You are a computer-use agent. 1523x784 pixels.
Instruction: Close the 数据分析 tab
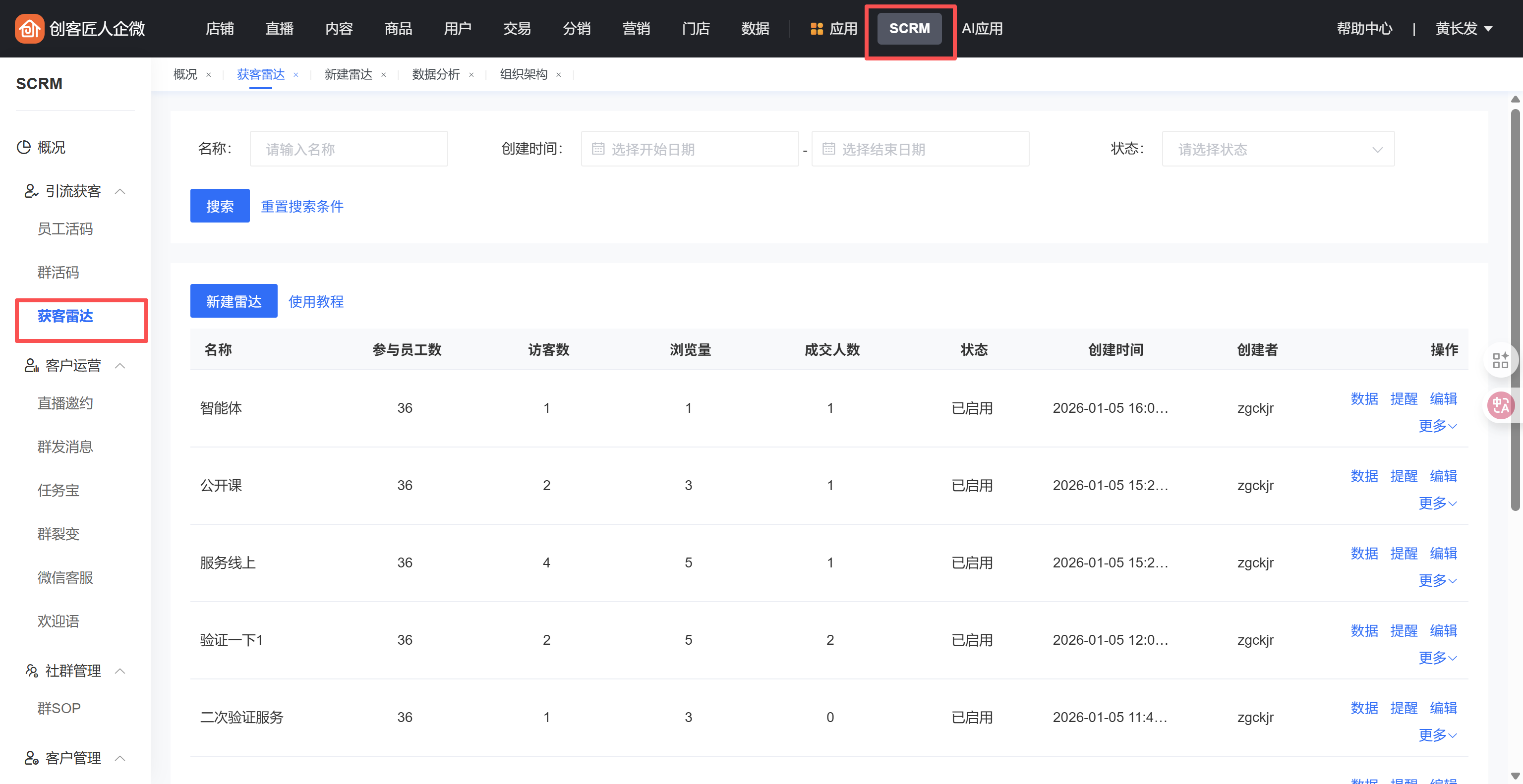point(471,75)
